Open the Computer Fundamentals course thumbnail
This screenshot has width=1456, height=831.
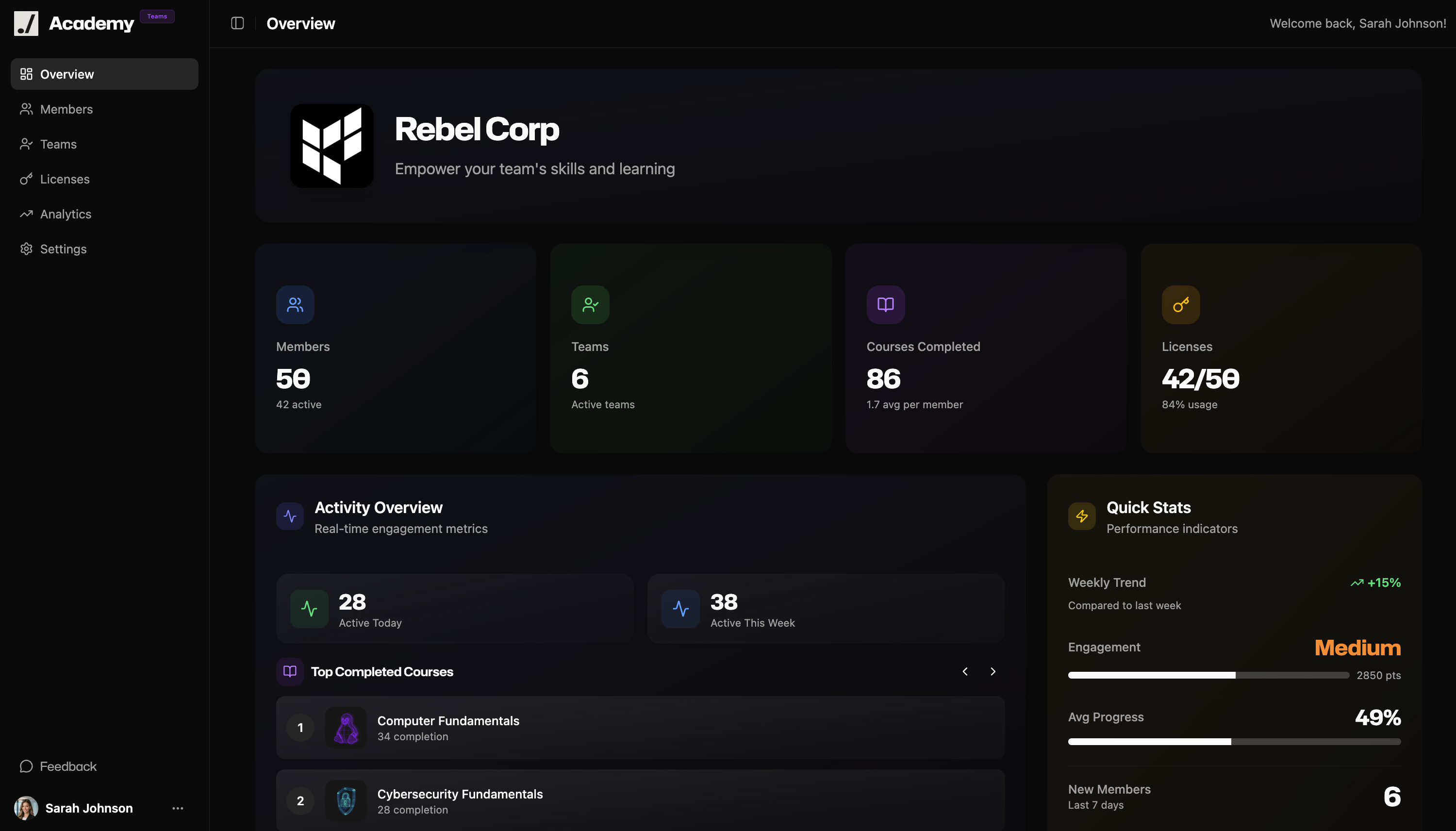(346, 727)
